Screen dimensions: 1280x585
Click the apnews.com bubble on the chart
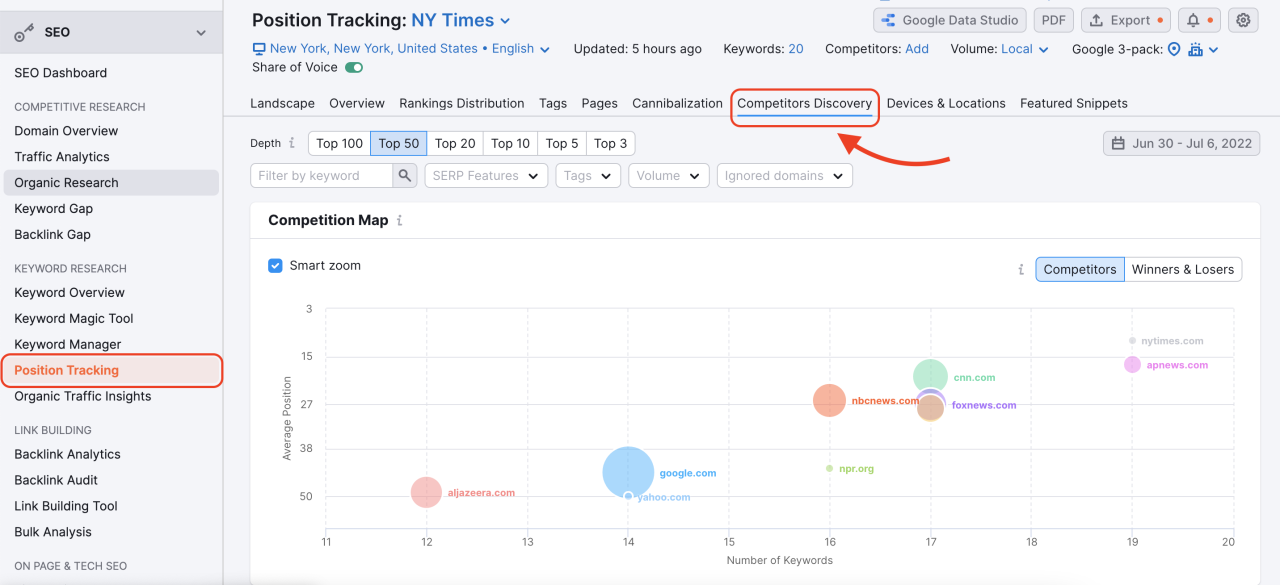[x=1132, y=365]
